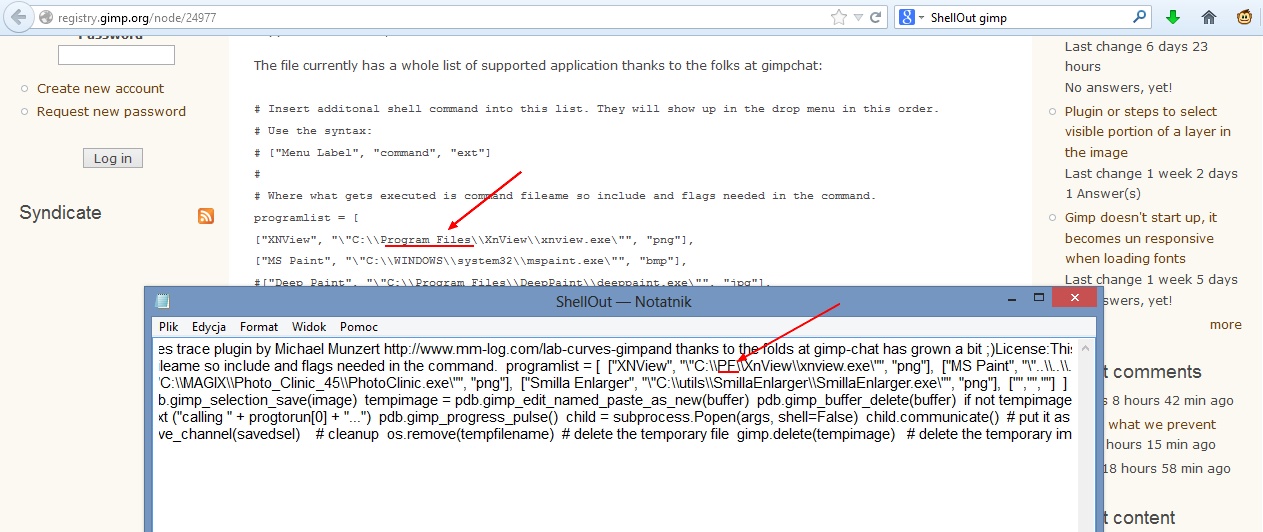Bookmark this page with the star icon
This screenshot has width=1263, height=532.
(839, 17)
